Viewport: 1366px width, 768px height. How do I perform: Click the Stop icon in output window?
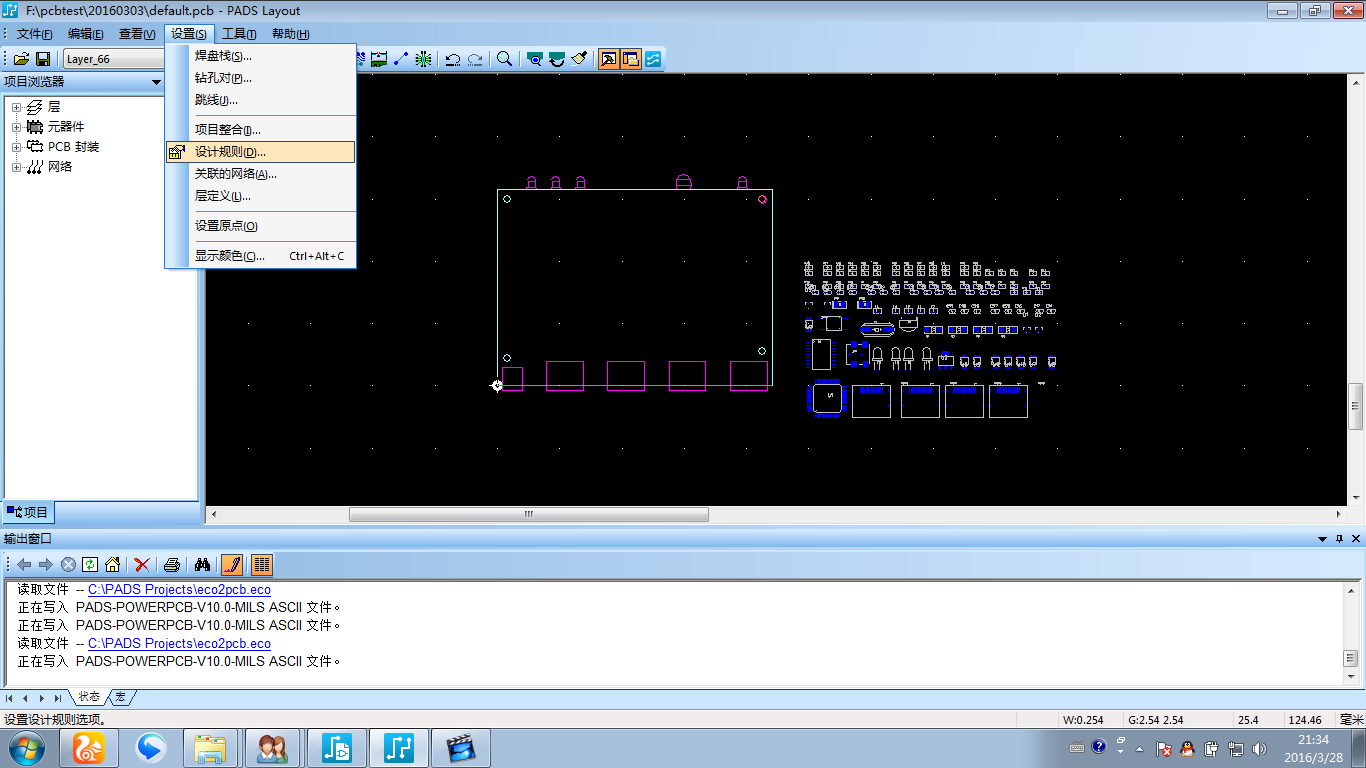coord(68,565)
